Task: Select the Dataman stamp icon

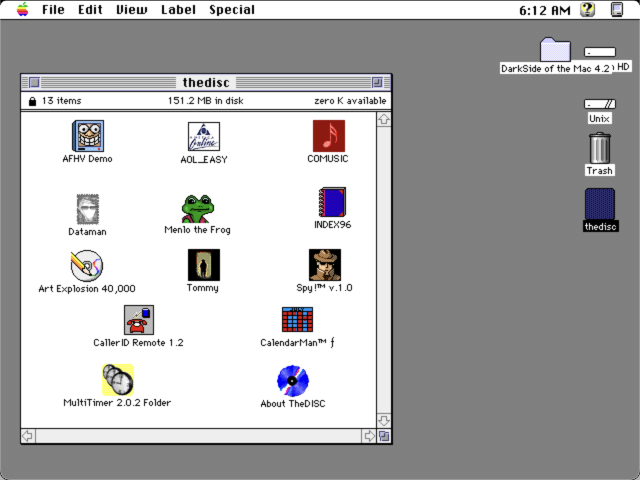Action: coord(88,209)
